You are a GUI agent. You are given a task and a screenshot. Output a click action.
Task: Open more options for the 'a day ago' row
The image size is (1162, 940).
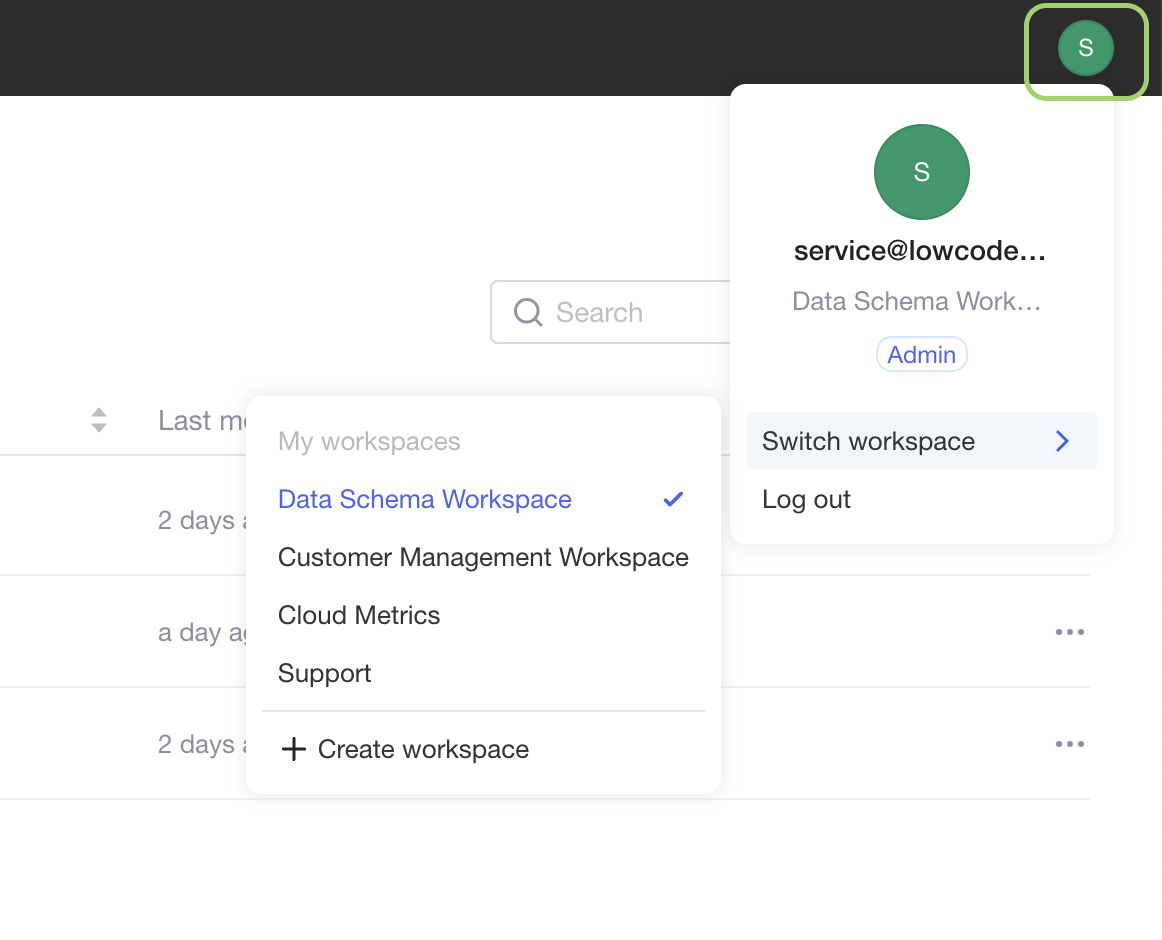click(x=1069, y=632)
